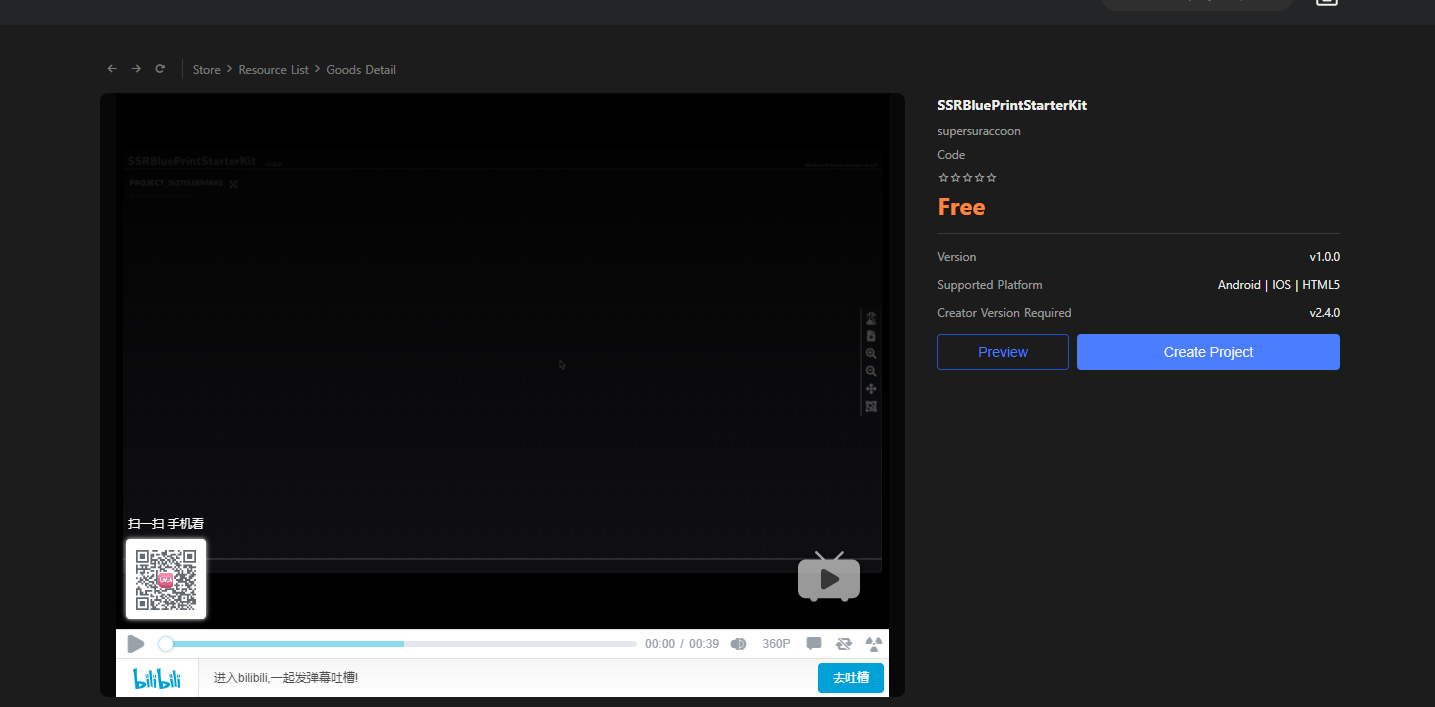Click the Supported Platform label
The width and height of the screenshot is (1435, 707).
click(x=989, y=285)
